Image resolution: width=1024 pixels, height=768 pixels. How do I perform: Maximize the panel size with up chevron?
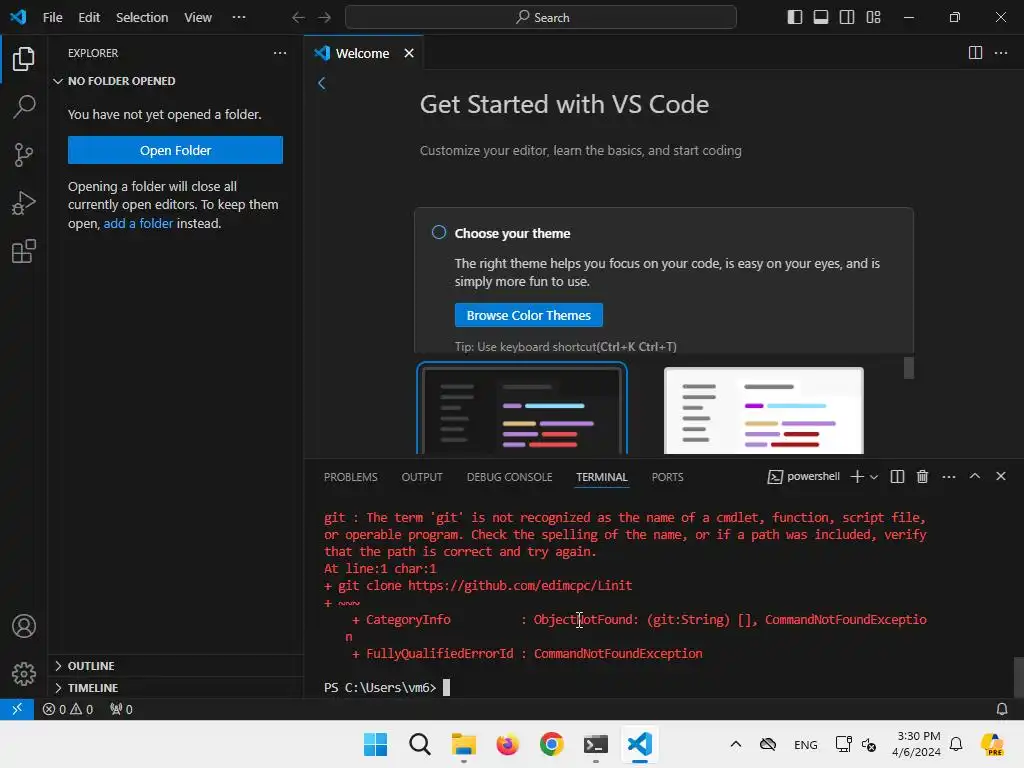click(975, 476)
